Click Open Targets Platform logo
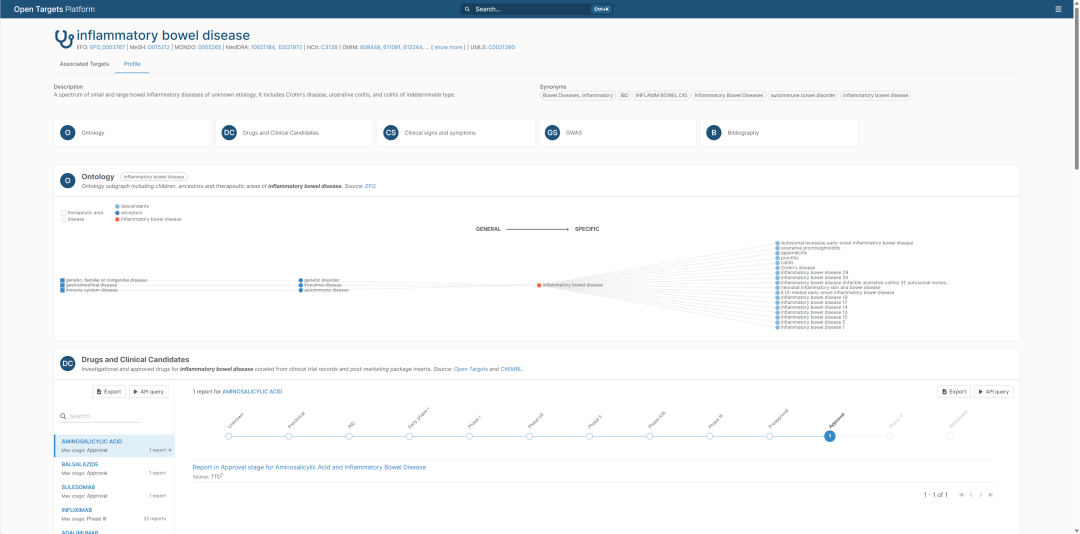Image resolution: width=1080 pixels, height=534 pixels. [x=54, y=9]
